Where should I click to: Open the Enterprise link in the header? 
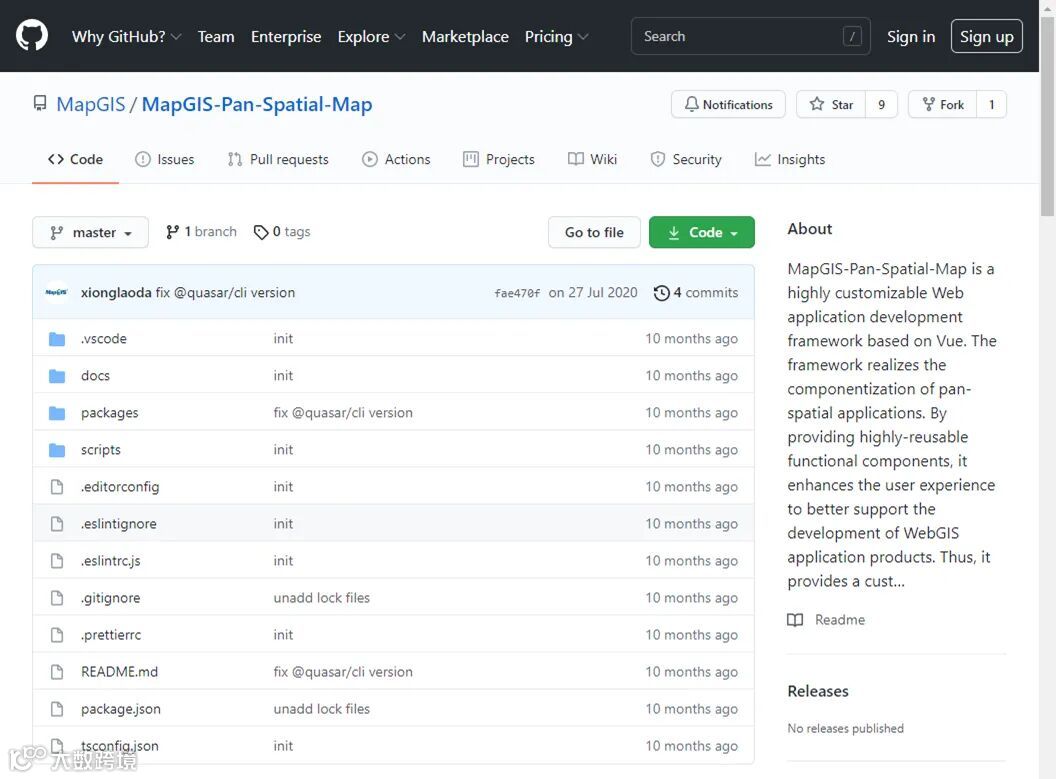[286, 36]
